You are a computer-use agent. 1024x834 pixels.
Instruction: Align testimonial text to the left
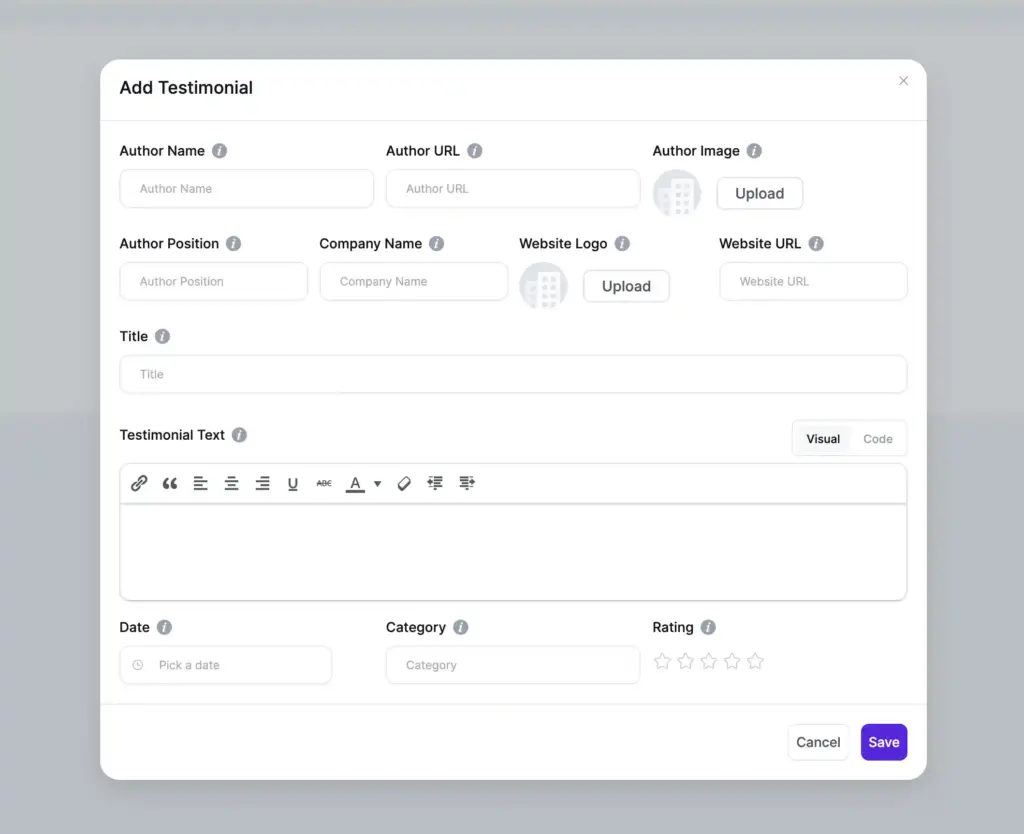[x=201, y=483]
